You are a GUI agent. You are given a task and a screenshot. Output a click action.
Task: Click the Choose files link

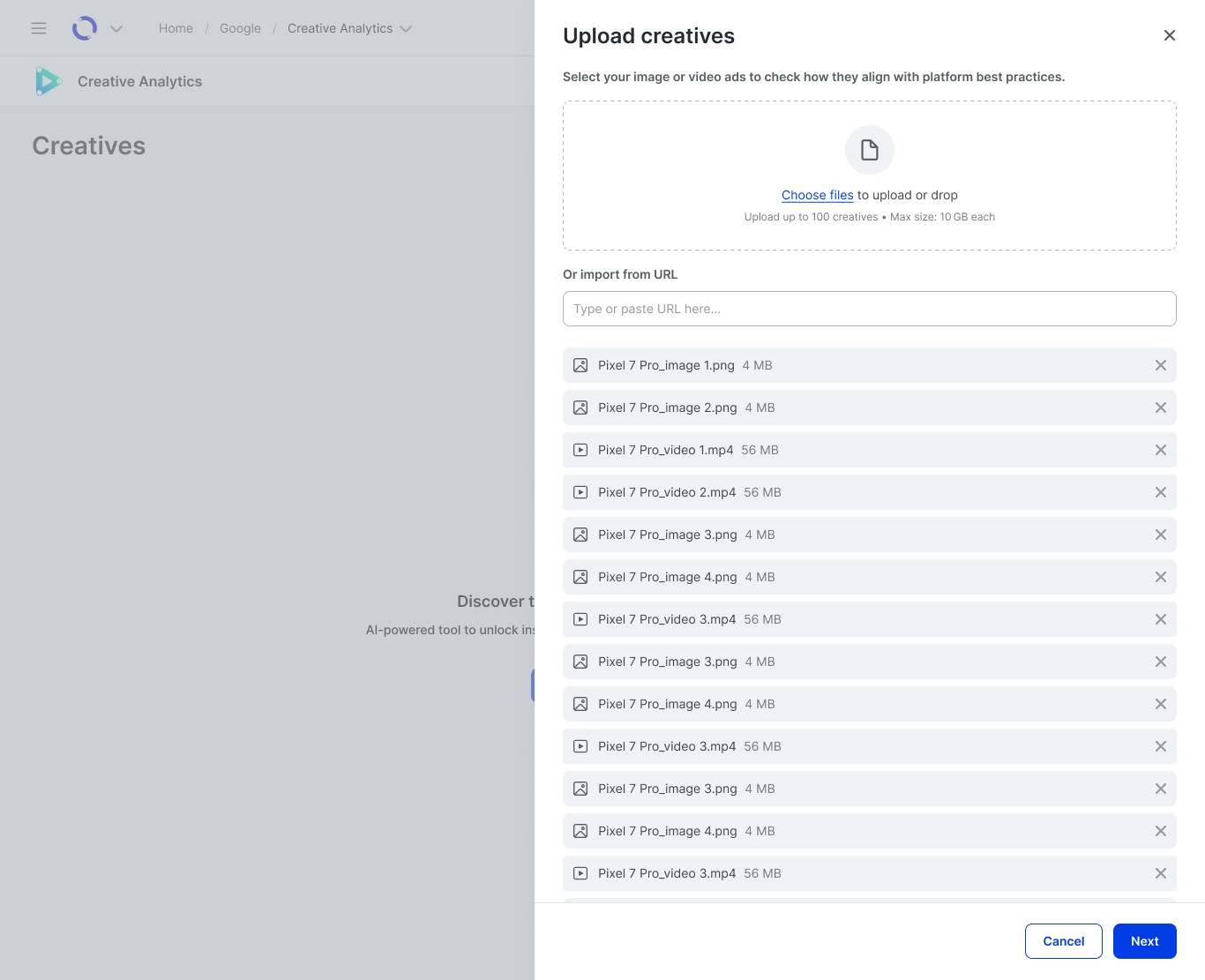818,195
